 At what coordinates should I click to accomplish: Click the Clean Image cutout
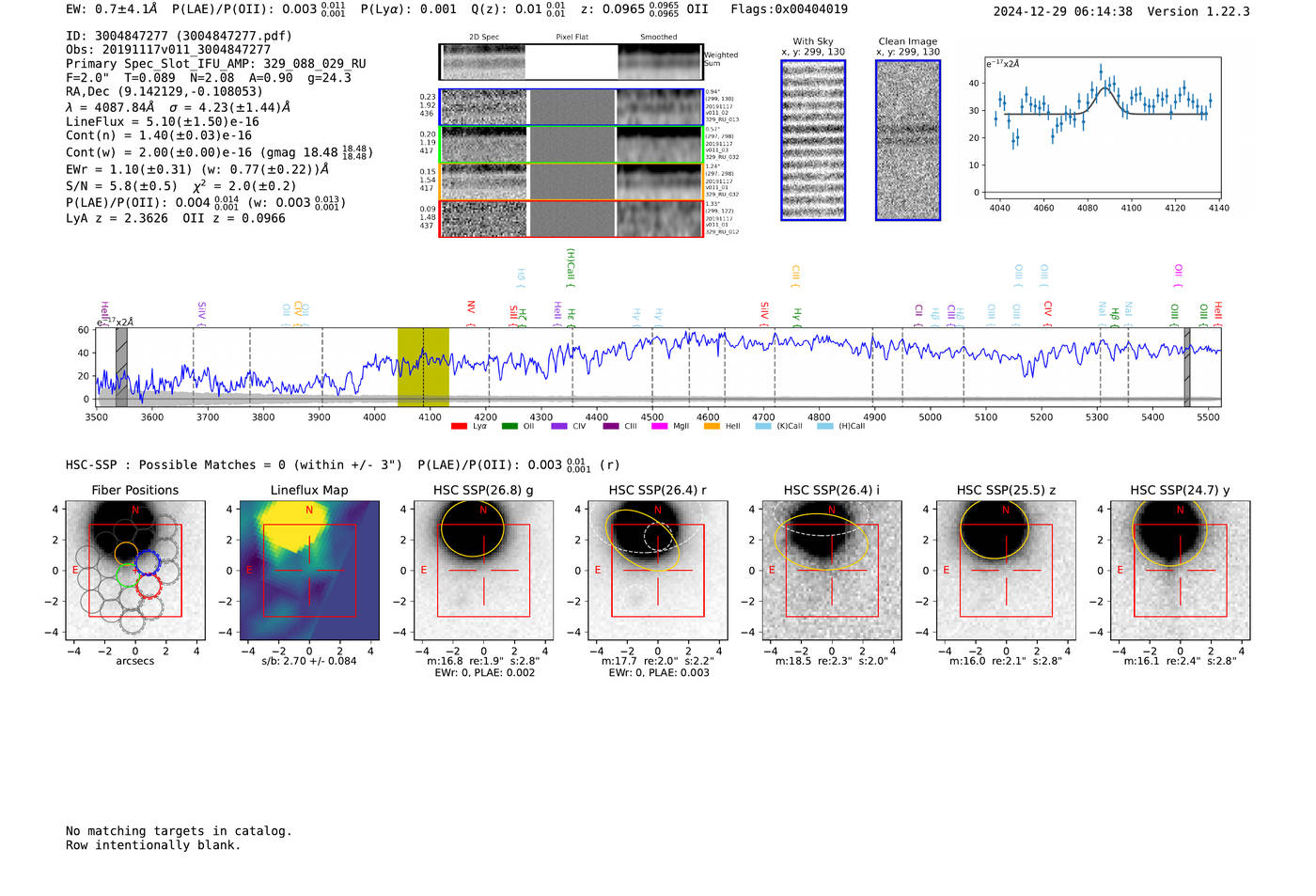click(x=908, y=140)
